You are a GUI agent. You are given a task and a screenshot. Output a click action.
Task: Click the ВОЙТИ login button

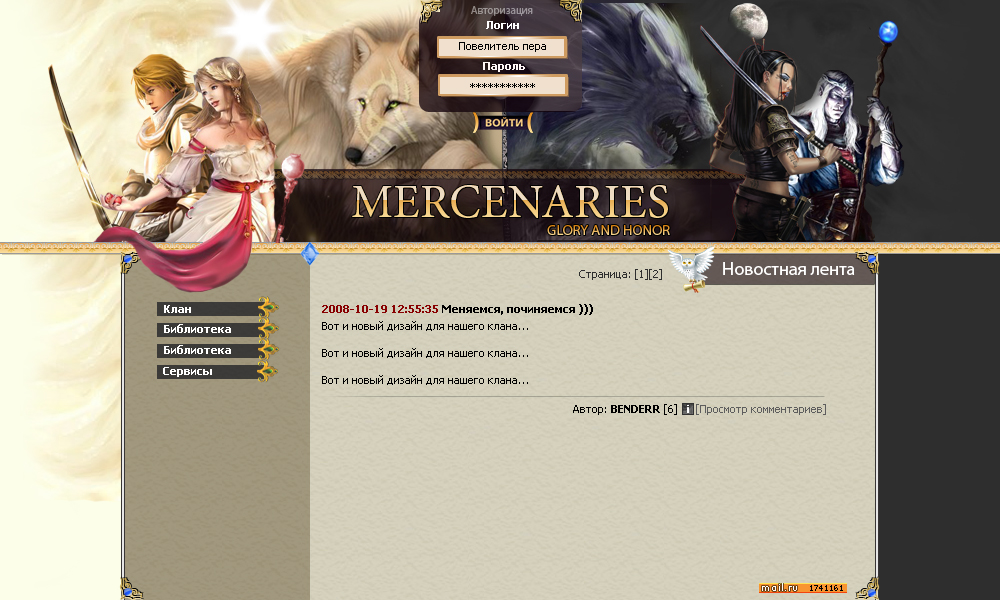(x=503, y=122)
